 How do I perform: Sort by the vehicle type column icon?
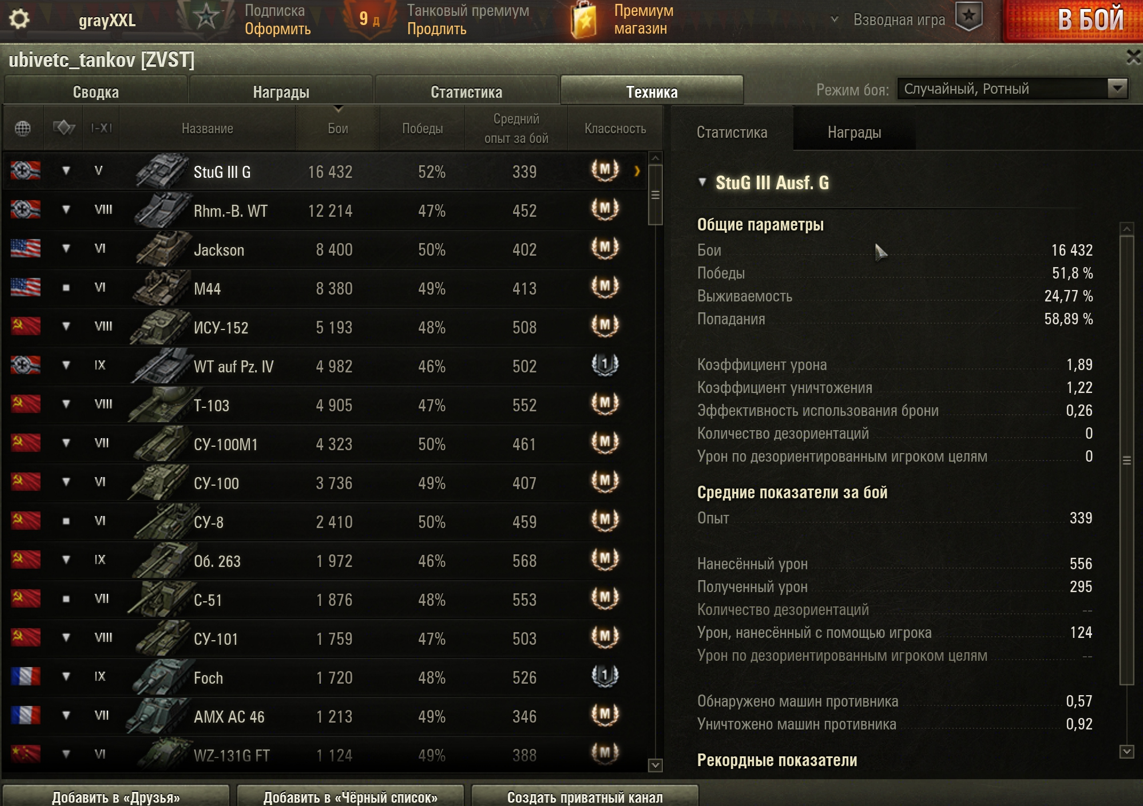click(64, 128)
